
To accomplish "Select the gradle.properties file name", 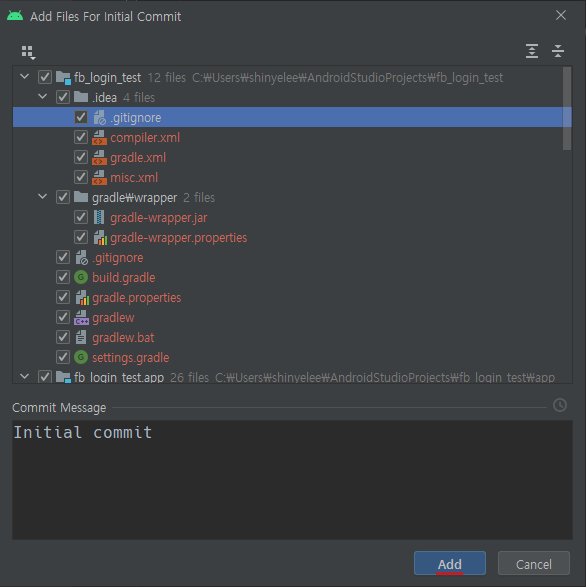I will (137, 298).
